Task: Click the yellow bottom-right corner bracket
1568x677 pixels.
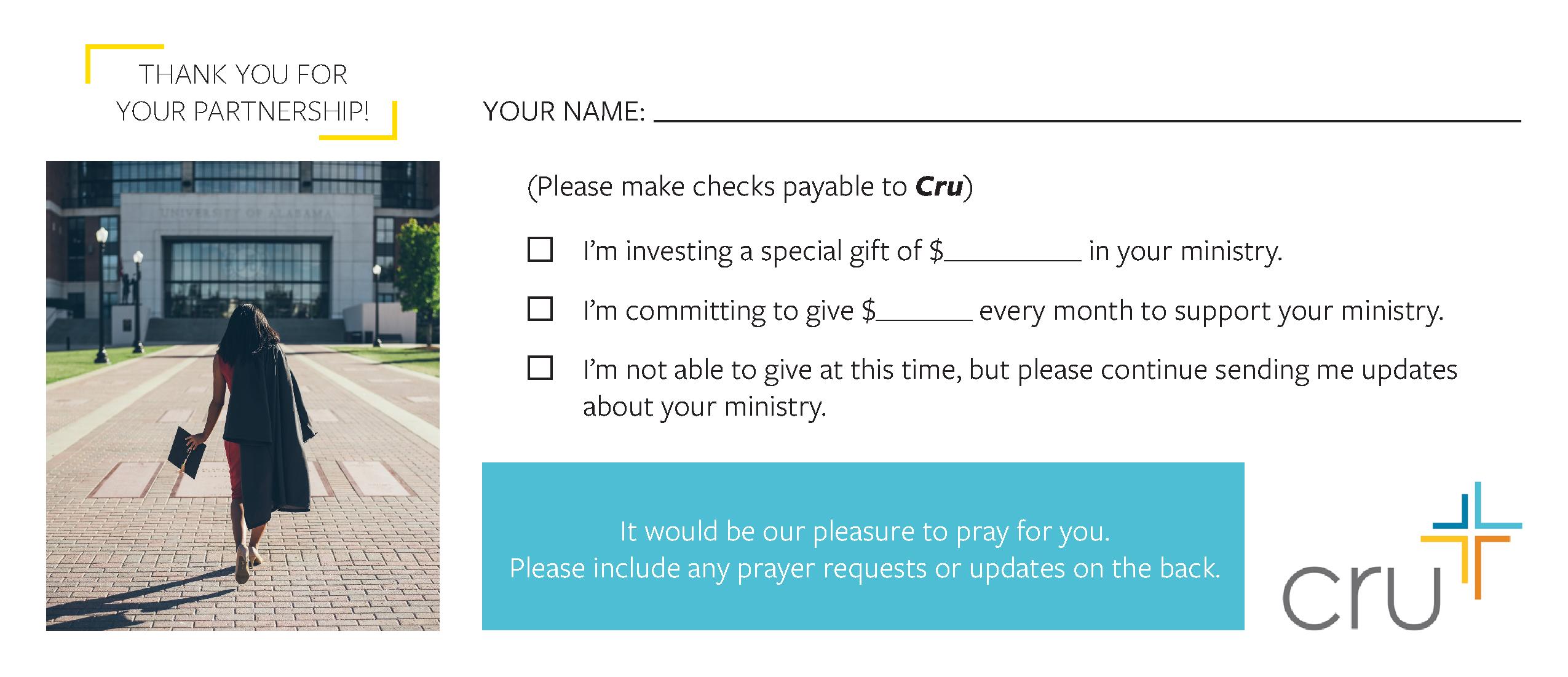Action: [359, 122]
